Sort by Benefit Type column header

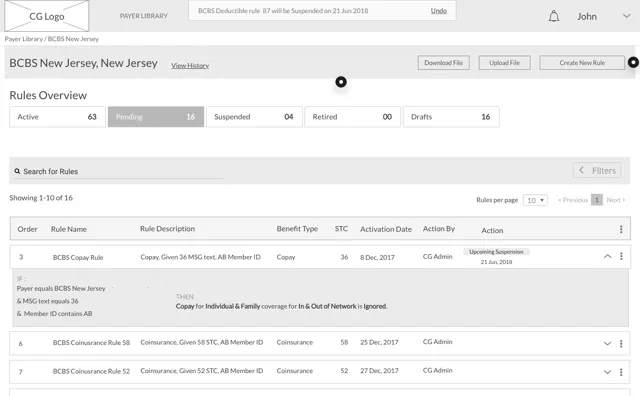297,229
